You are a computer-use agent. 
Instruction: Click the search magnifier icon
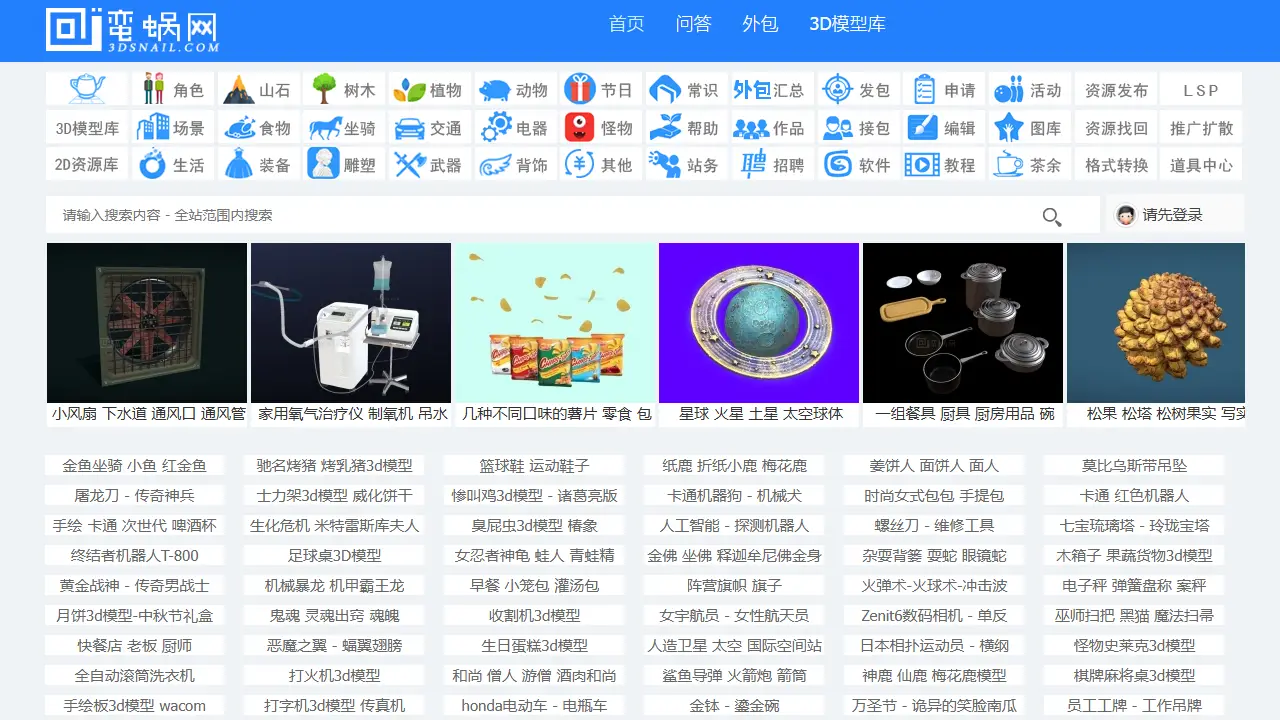1051,215
